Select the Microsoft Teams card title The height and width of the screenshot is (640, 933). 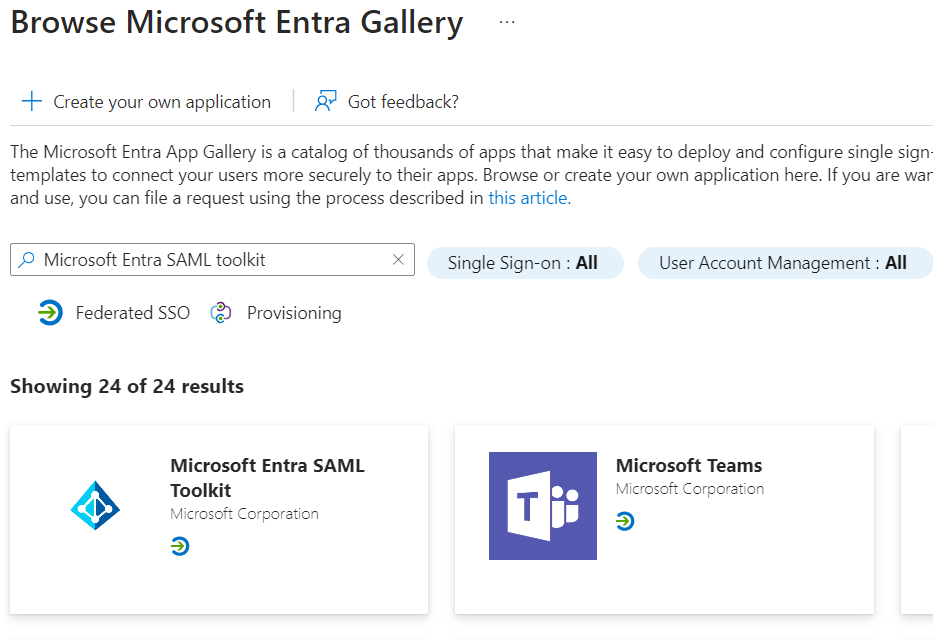[689, 465]
